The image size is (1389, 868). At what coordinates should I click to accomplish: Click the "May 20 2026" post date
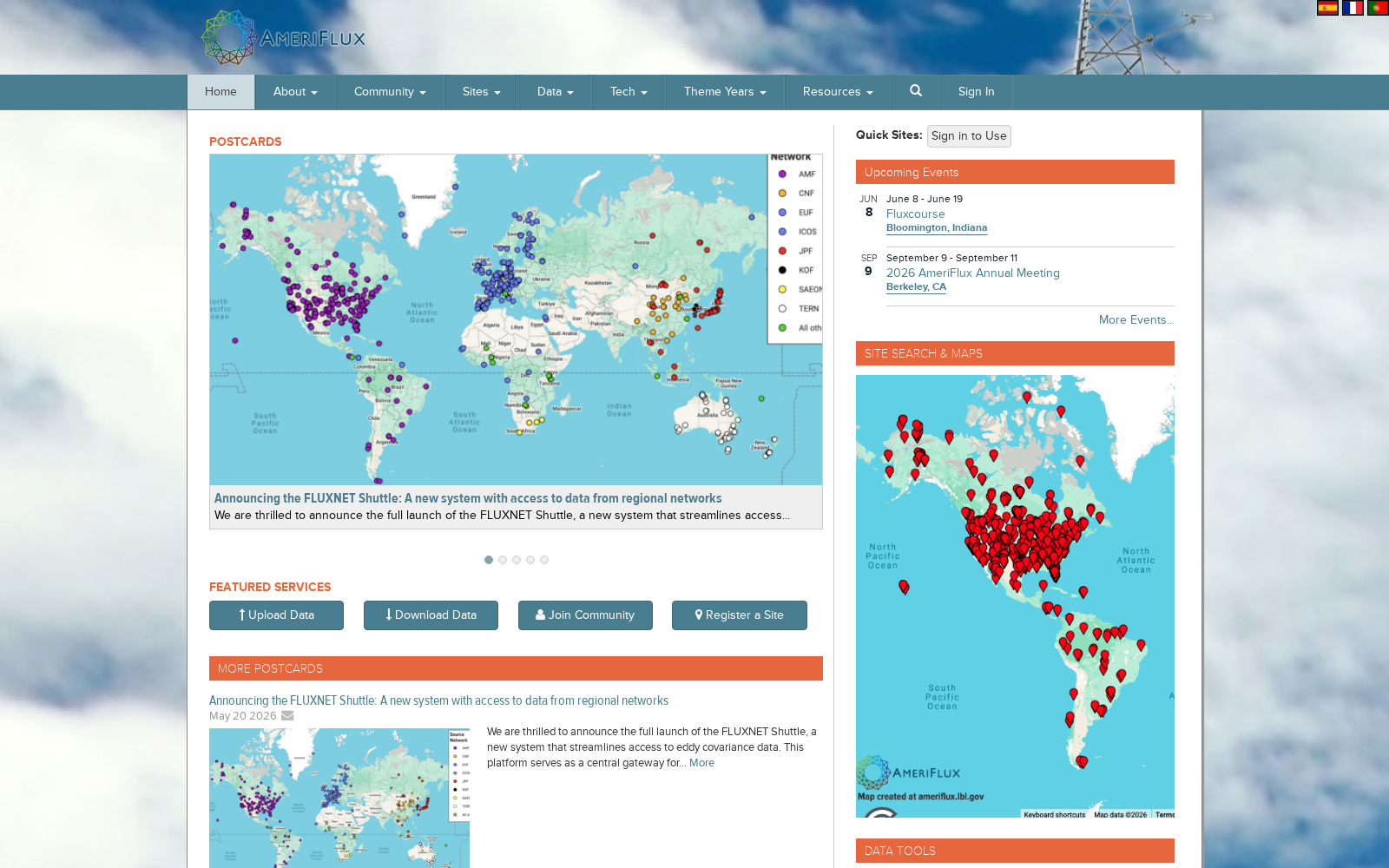[243, 716]
